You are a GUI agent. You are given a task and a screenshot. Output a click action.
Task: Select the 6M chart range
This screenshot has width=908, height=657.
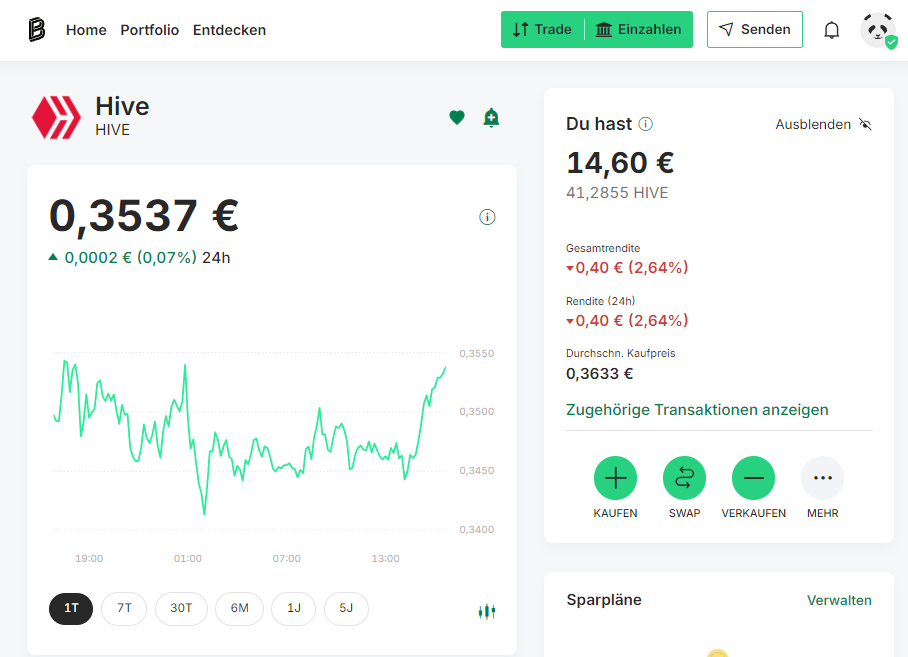point(239,608)
